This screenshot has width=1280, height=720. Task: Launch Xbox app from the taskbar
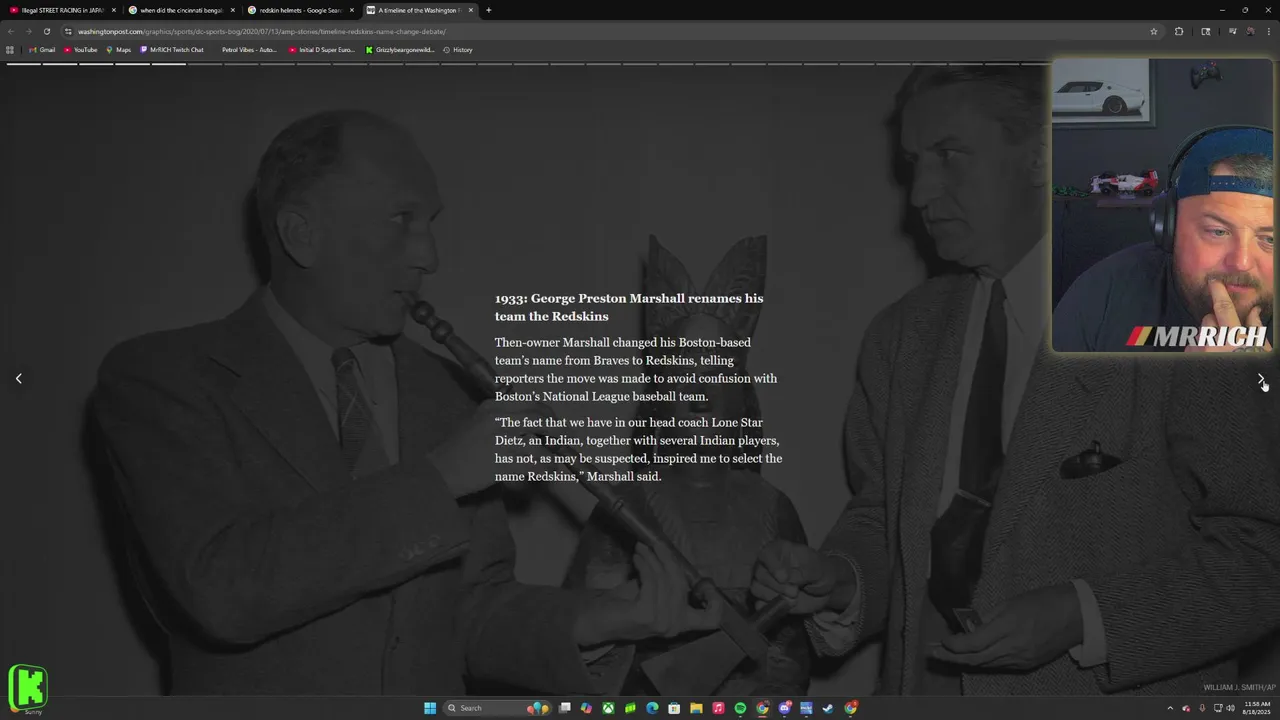pyautogui.click(x=608, y=708)
